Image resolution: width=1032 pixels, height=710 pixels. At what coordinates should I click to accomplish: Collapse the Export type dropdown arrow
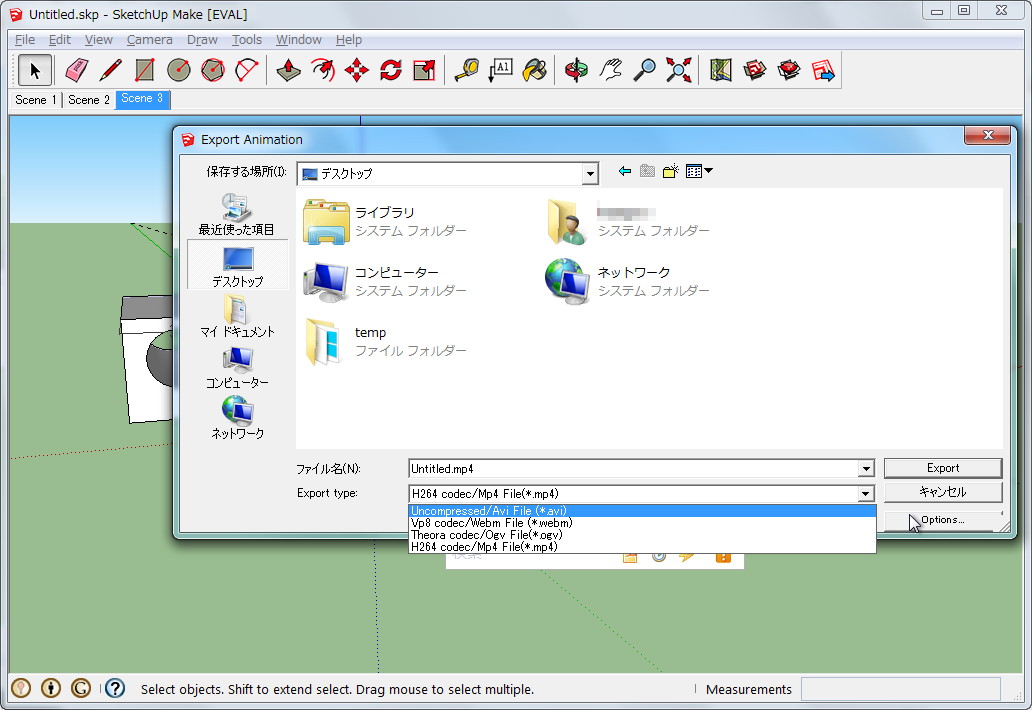866,494
